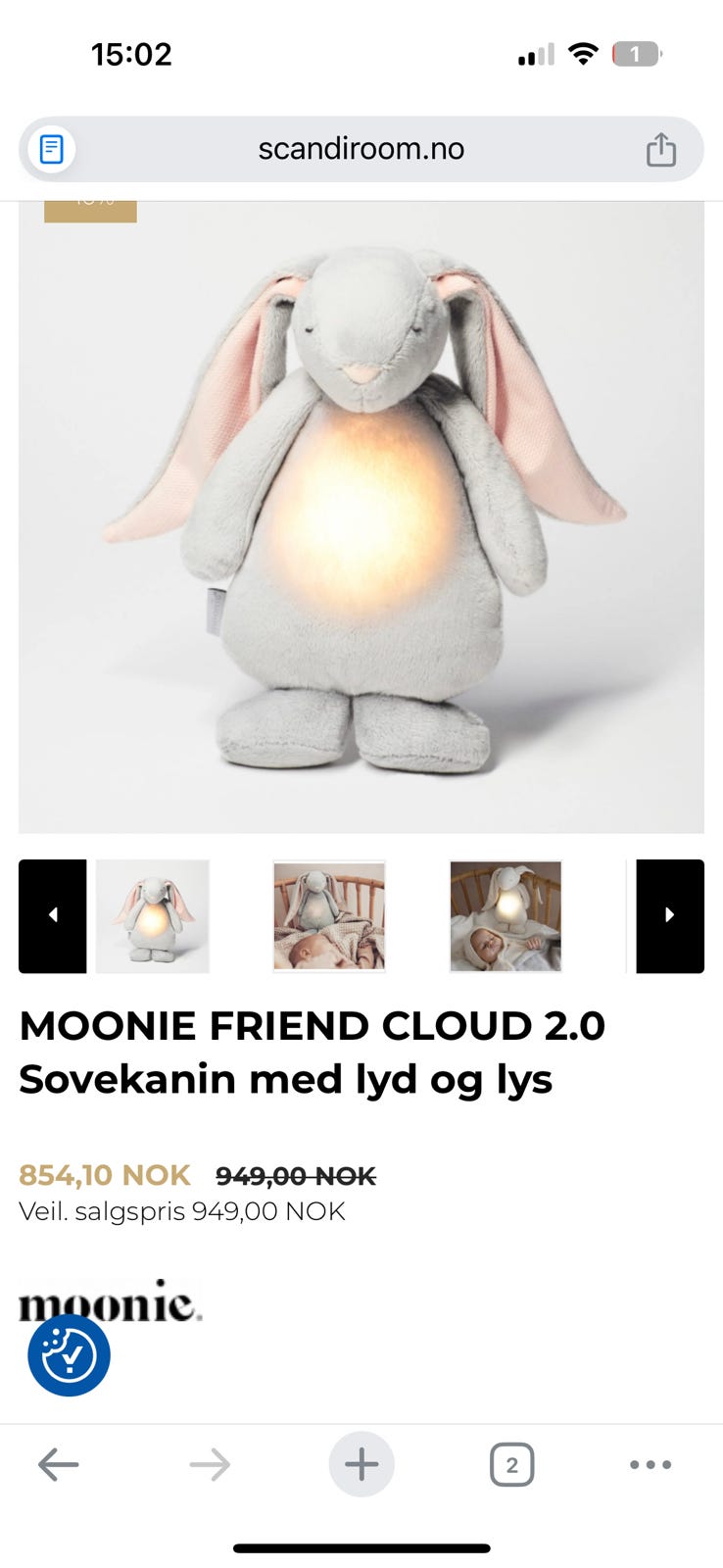Tap the gold discount badge on image
Viewport: 723px width, 1568px height.
click(x=90, y=212)
